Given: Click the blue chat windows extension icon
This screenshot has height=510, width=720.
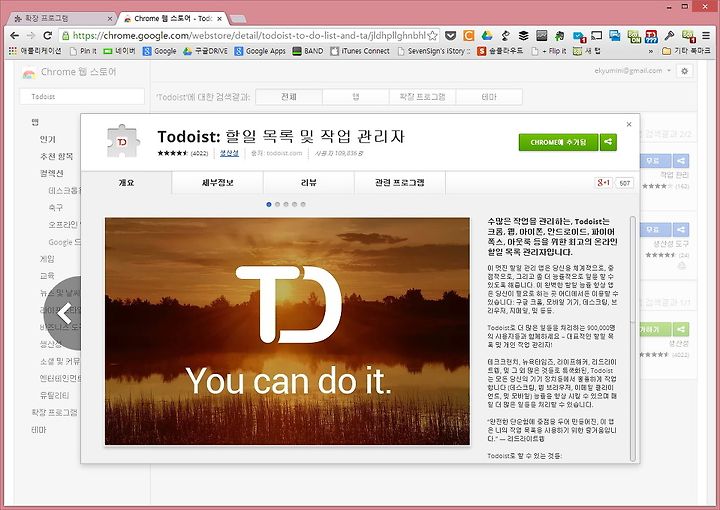Looking at the screenshot, I should (x=614, y=35).
